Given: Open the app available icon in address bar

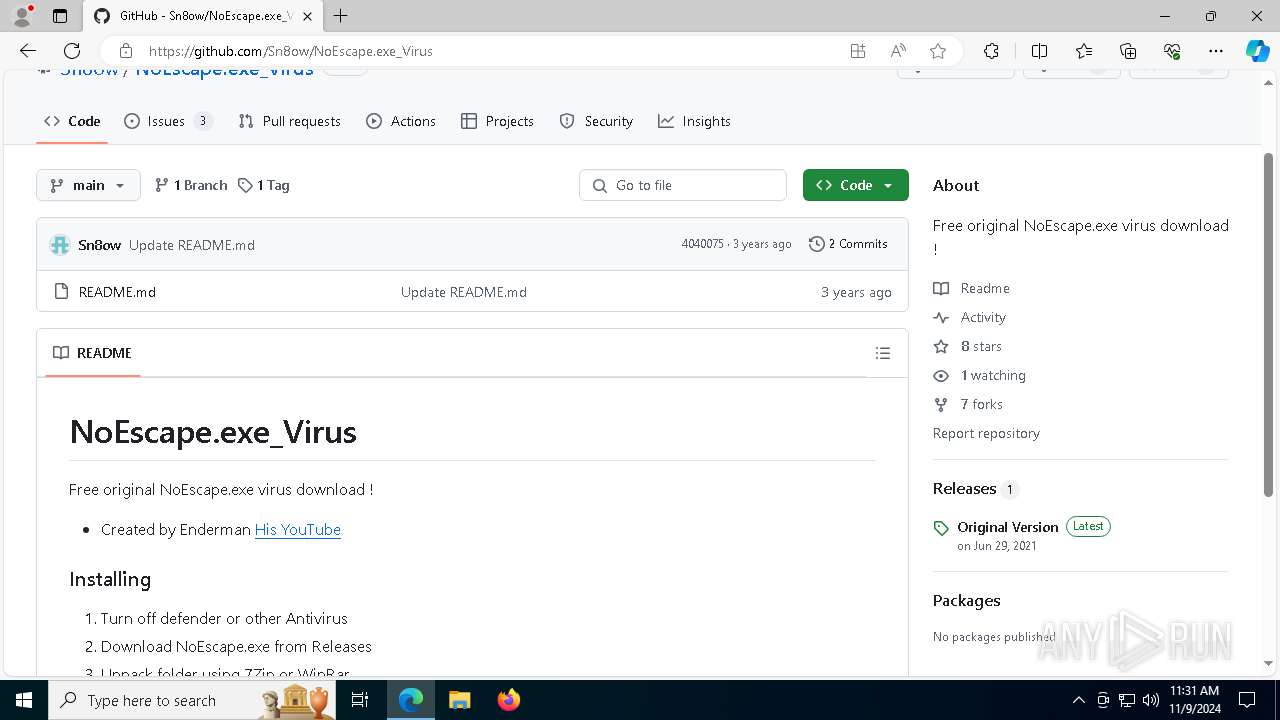Looking at the screenshot, I should [x=858, y=51].
